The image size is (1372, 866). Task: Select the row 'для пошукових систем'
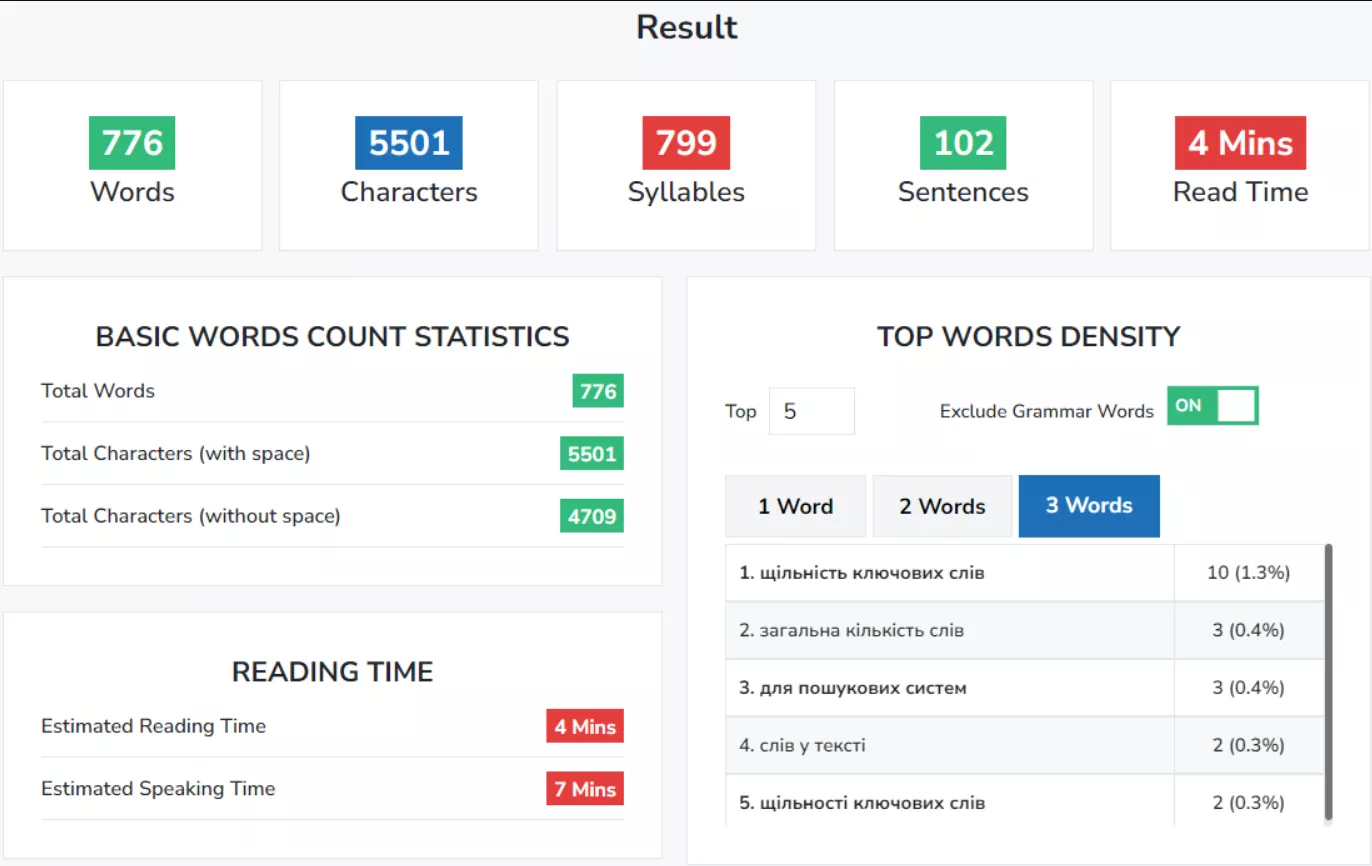pyautogui.click(x=1025, y=688)
